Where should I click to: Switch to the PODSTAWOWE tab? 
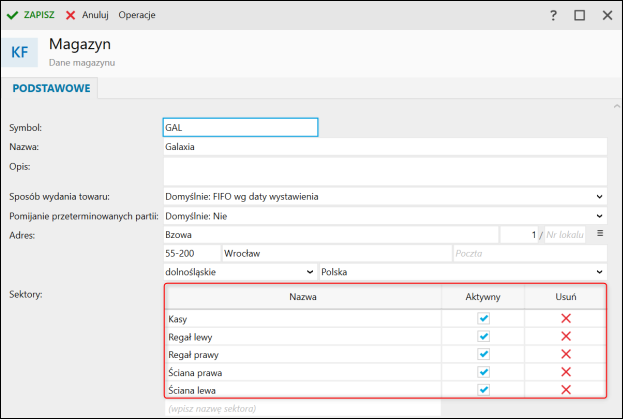pos(51,89)
